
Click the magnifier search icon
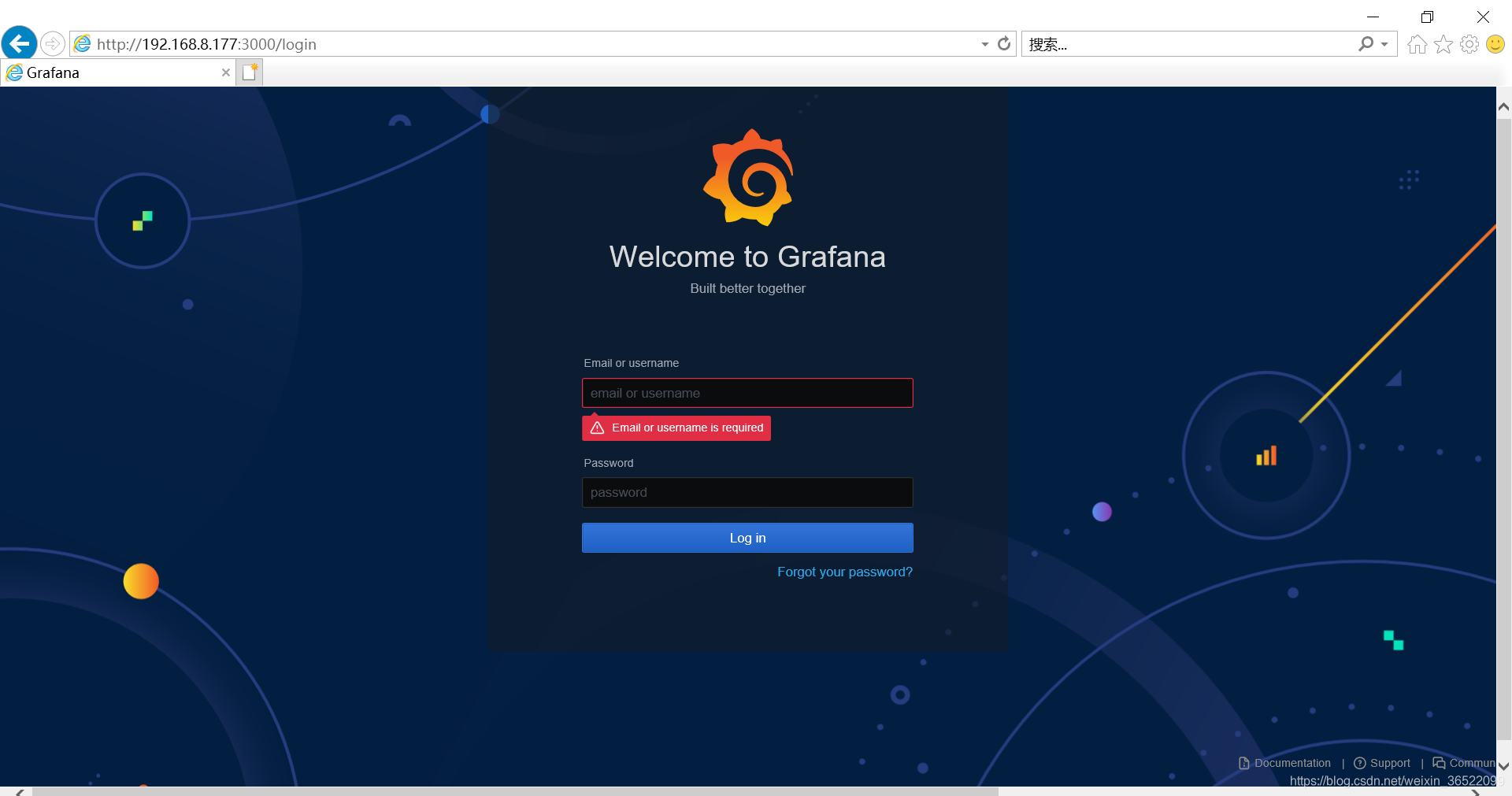(x=1366, y=44)
